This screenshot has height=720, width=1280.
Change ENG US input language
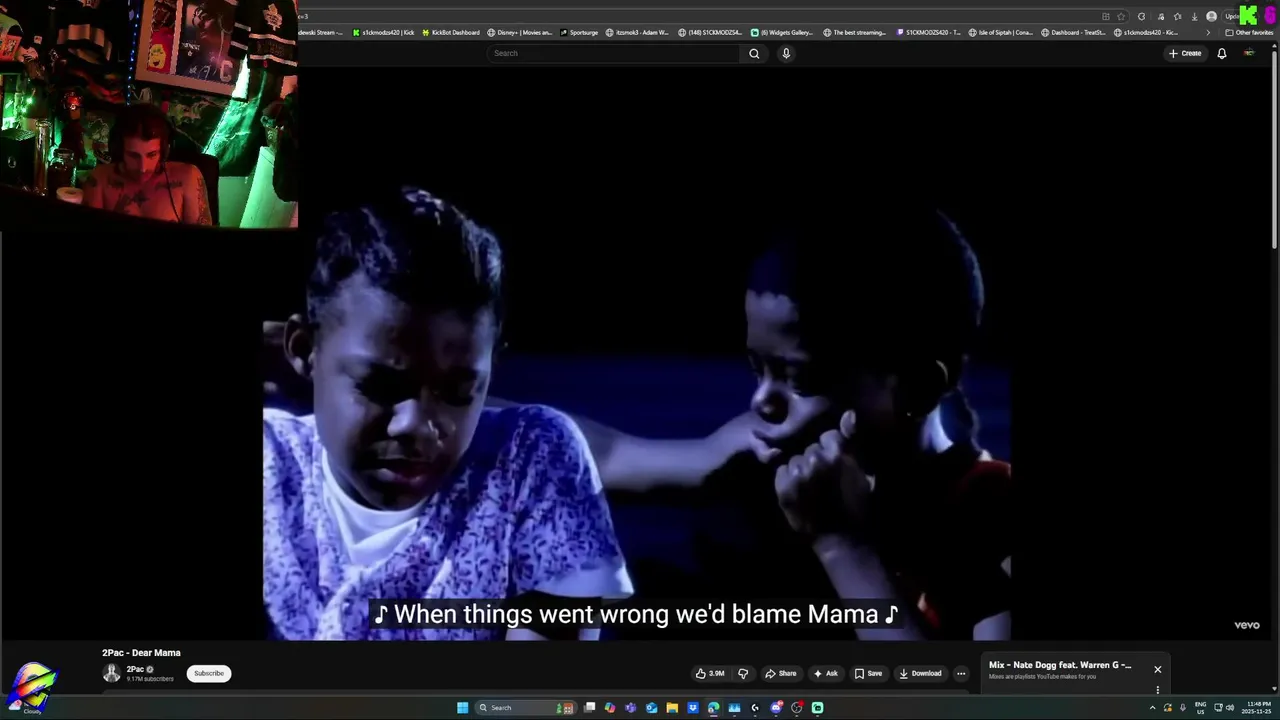coord(1201,707)
